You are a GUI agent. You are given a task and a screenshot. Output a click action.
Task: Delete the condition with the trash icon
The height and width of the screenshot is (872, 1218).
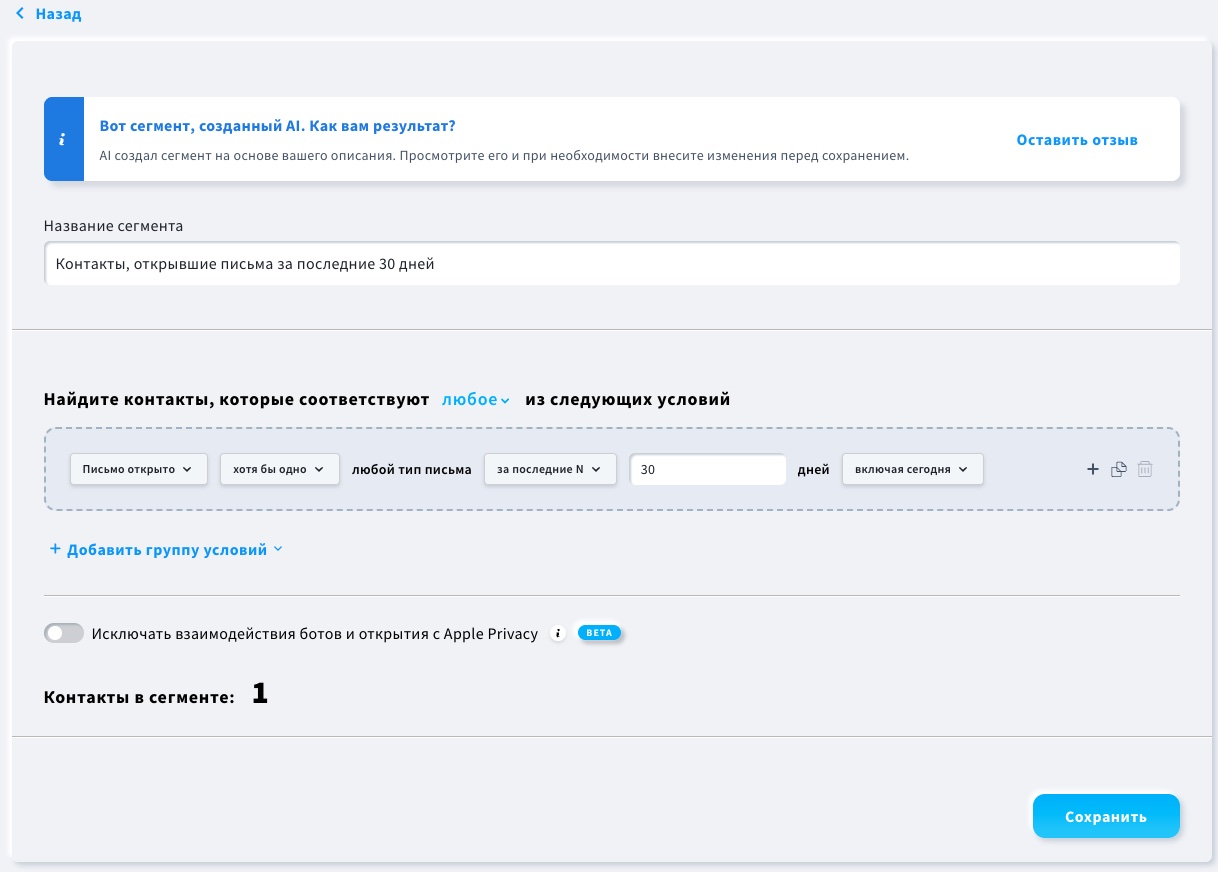click(x=1145, y=469)
